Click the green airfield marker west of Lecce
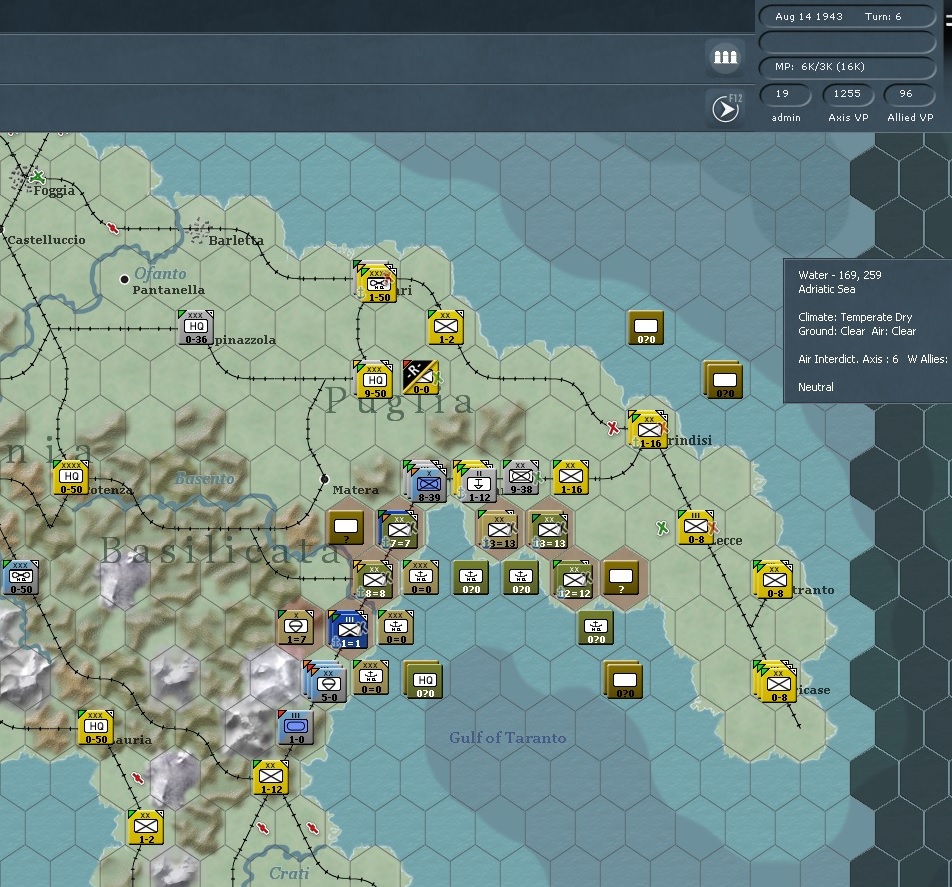The width and height of the screenshot is (952, 887). 662,528
